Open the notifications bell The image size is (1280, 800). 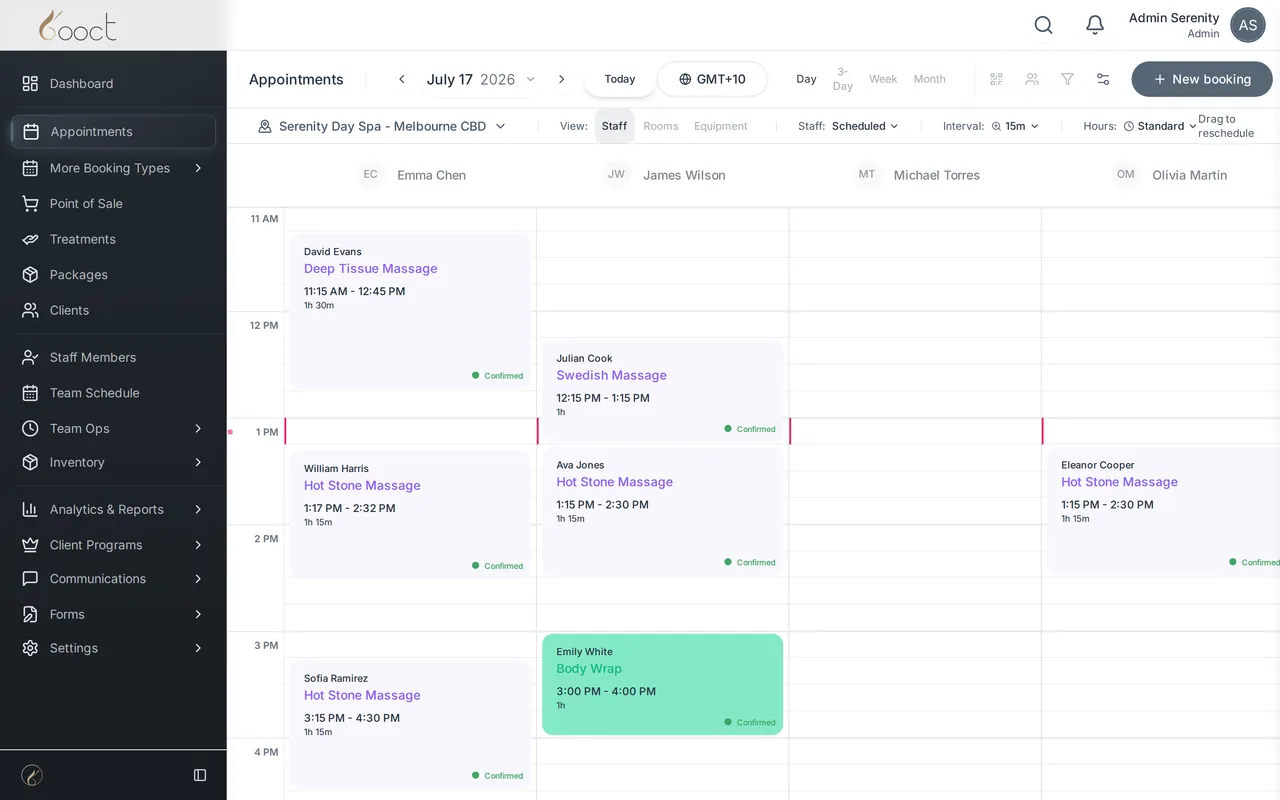pos(1095,25)
